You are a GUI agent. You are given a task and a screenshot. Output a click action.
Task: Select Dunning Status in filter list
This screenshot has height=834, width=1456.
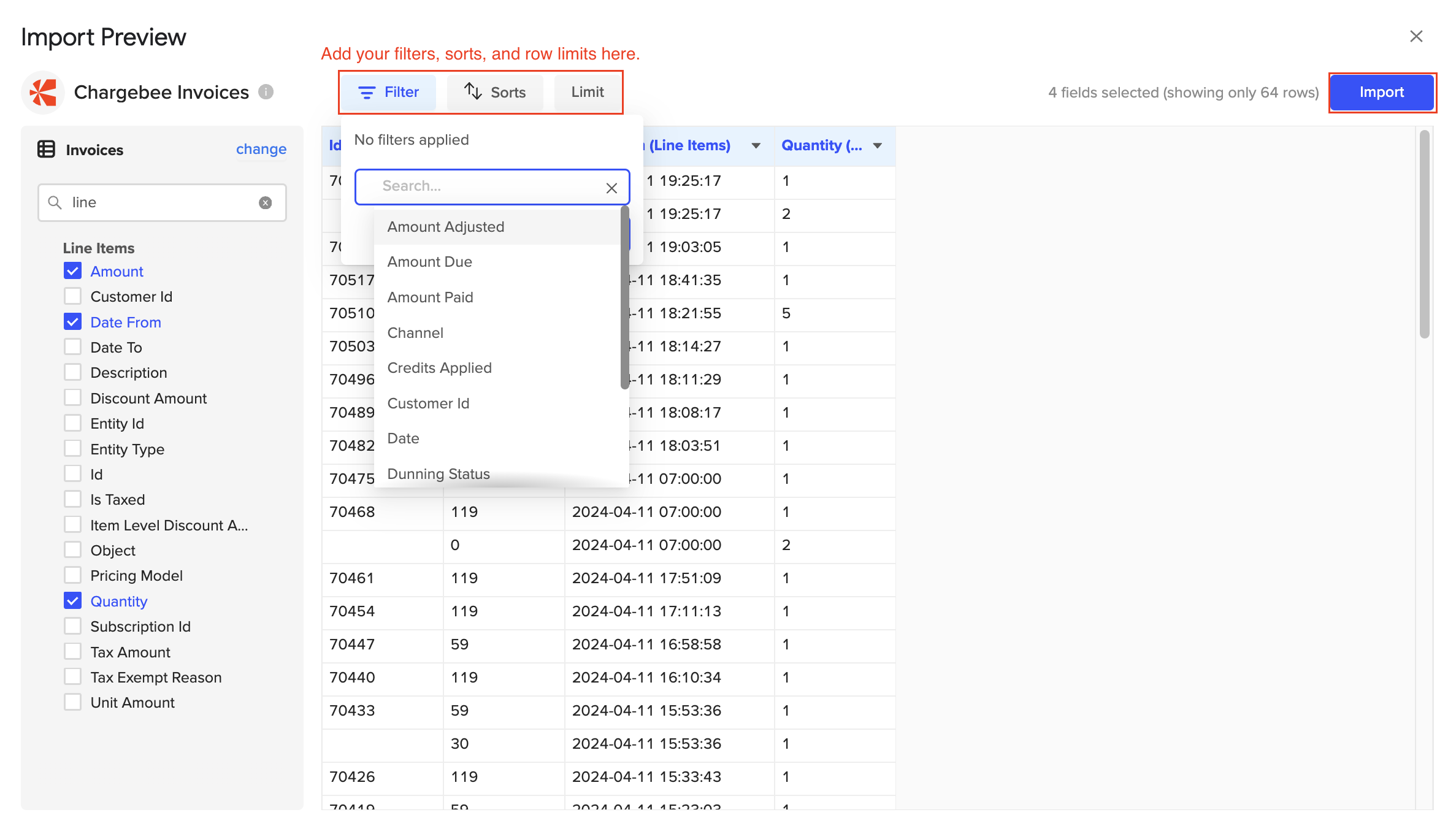click(497, 474)
